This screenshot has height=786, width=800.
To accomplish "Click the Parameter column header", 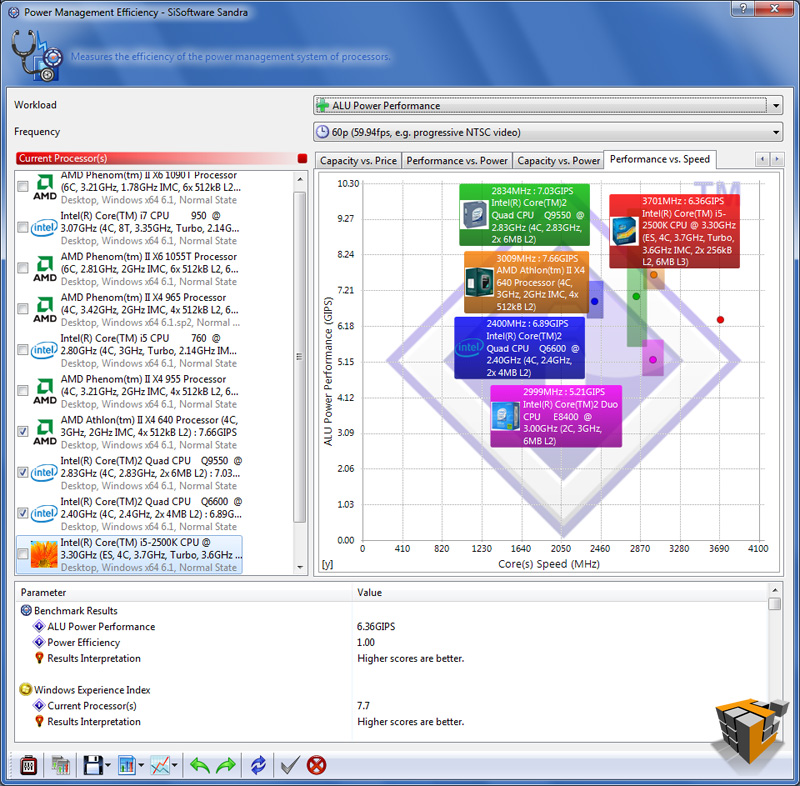I will [x=183, y=592].
